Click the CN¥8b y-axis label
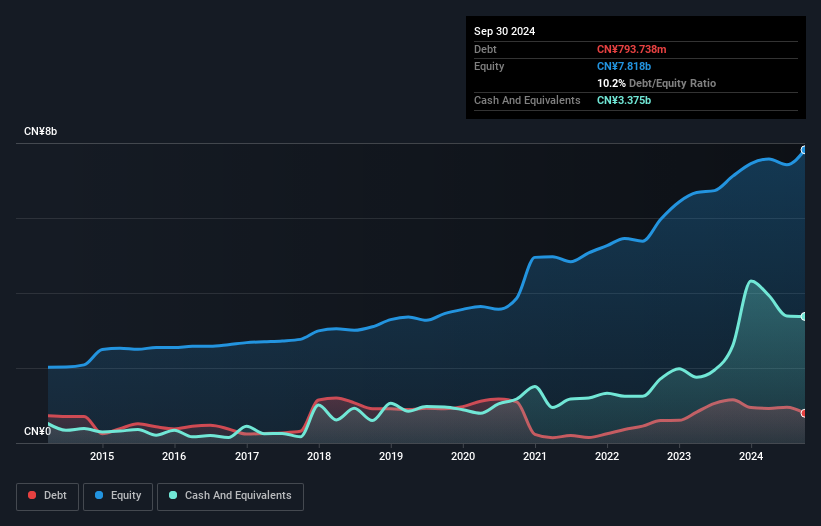Screen dimensions: 821x526 [40, 131]
